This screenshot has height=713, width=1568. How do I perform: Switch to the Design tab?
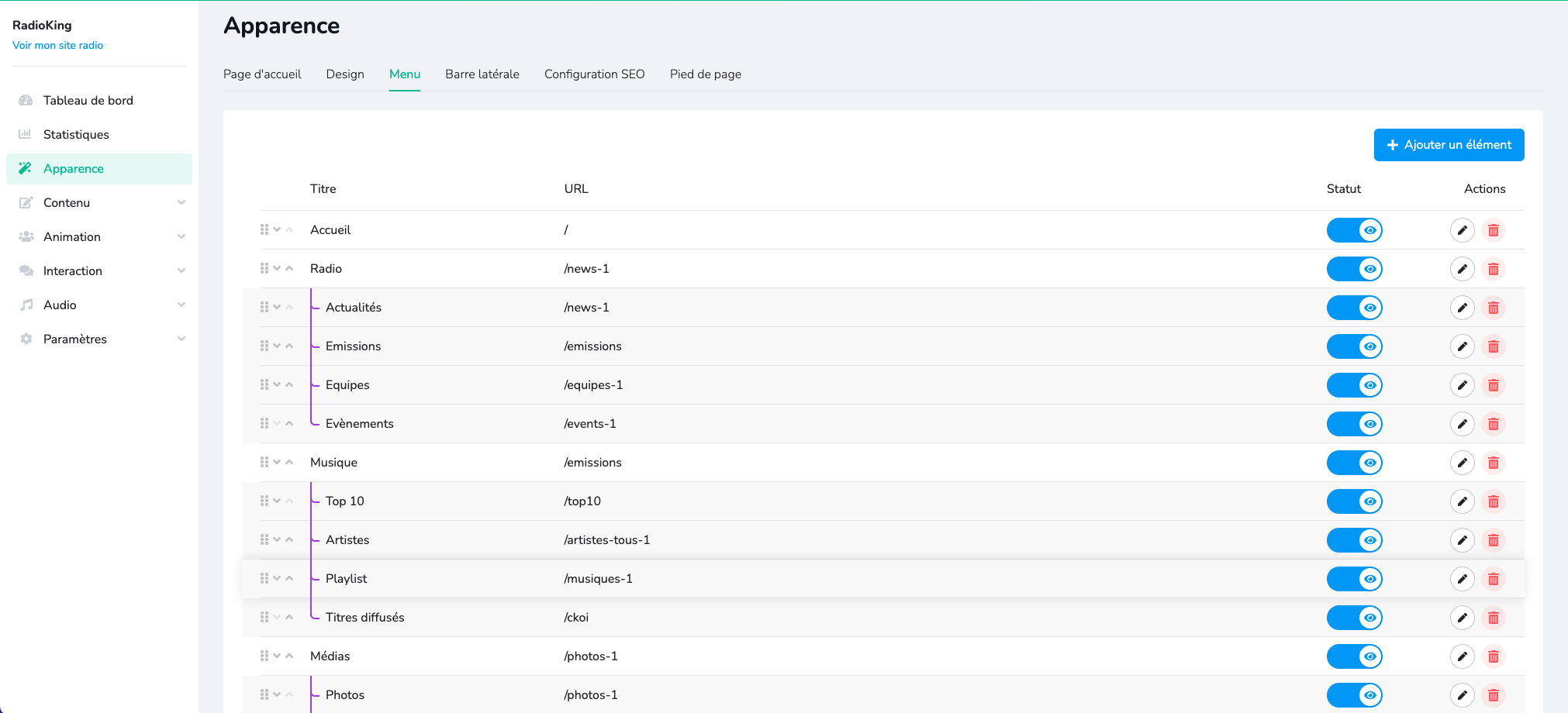point(345,74)
